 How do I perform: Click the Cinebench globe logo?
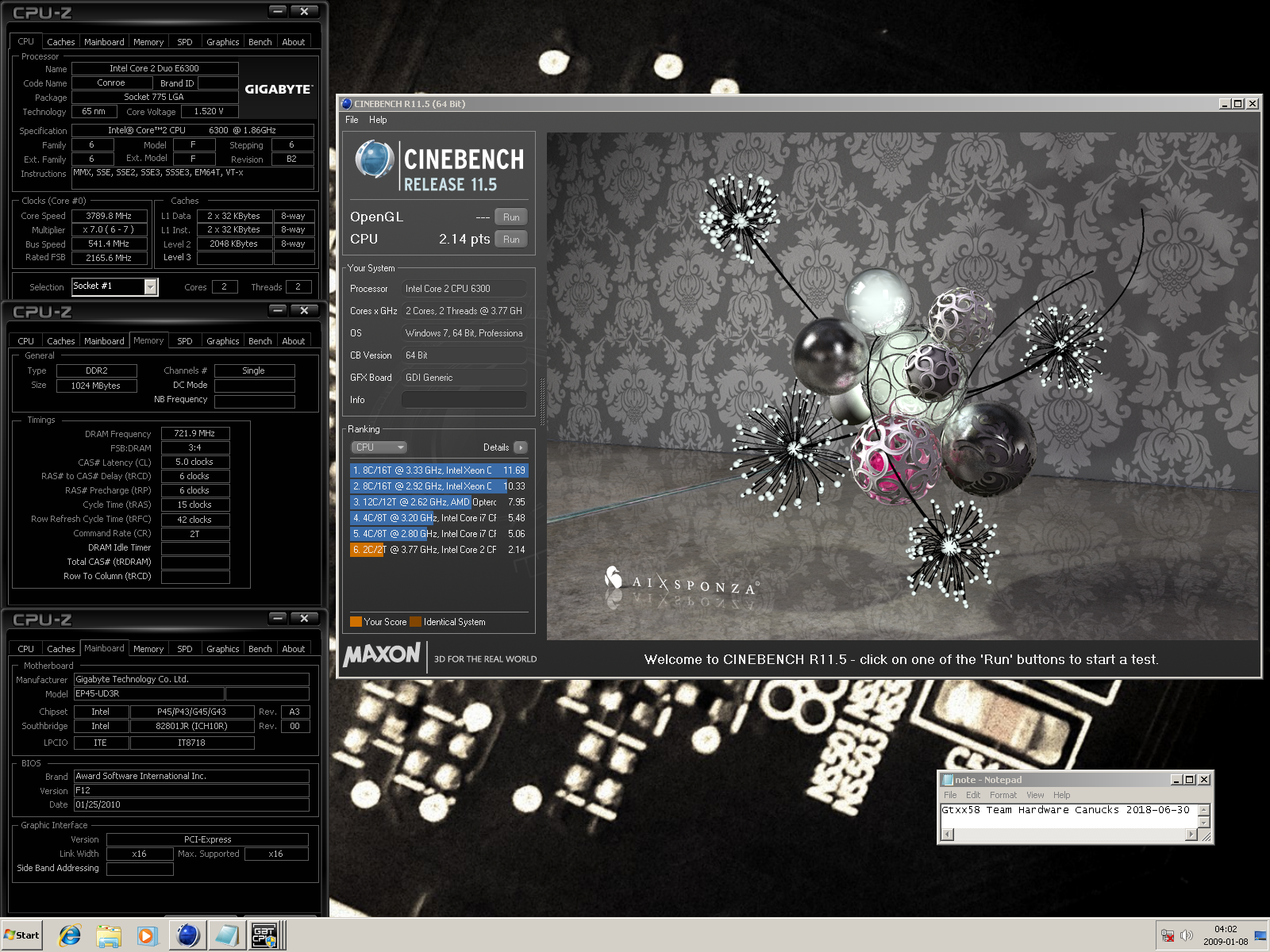[x=374, y=158]
